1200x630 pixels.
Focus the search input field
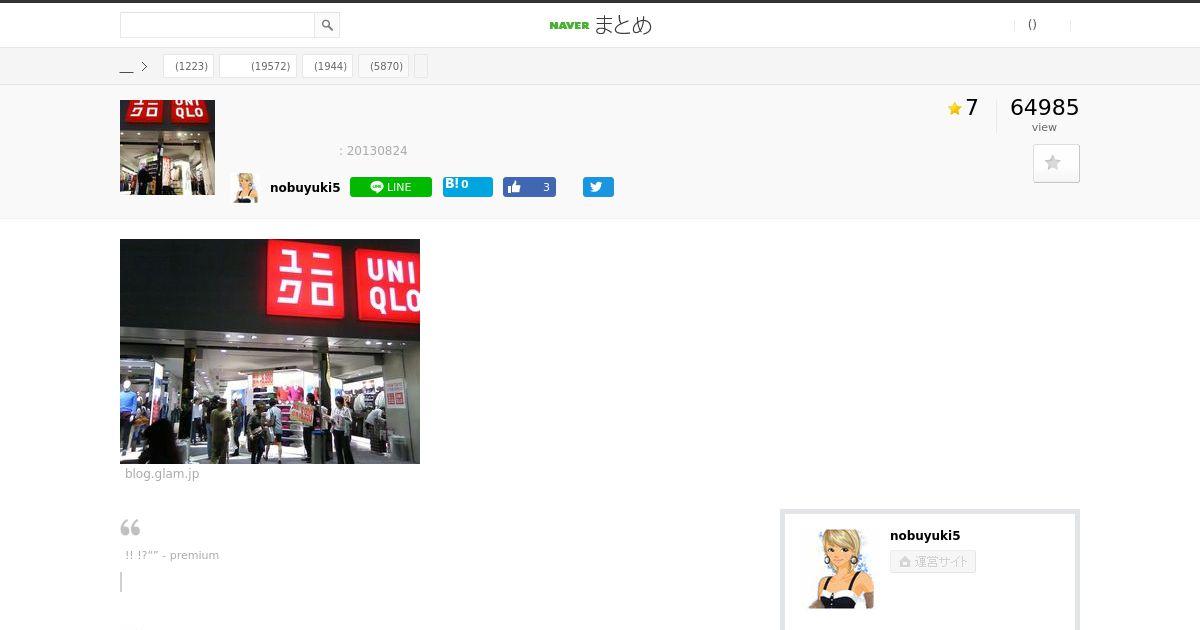pyautogui.click(x=217, y=25)
